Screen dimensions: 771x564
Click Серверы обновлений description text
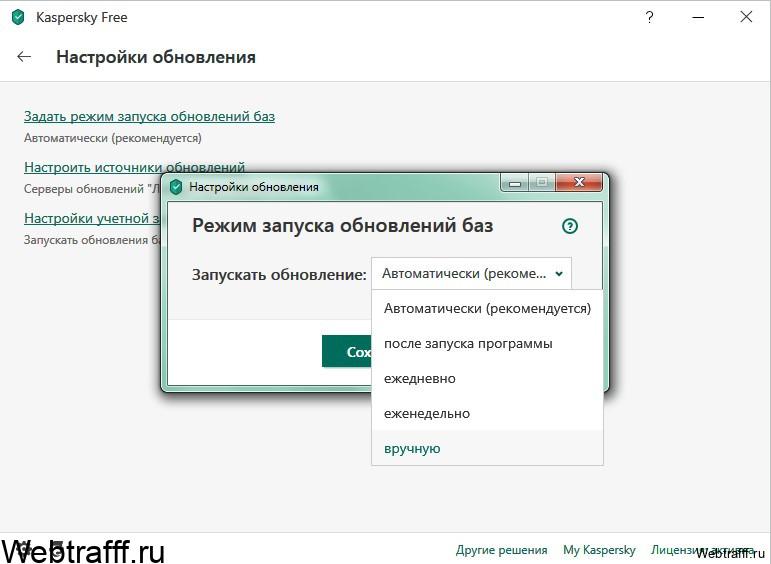(92, 189)
